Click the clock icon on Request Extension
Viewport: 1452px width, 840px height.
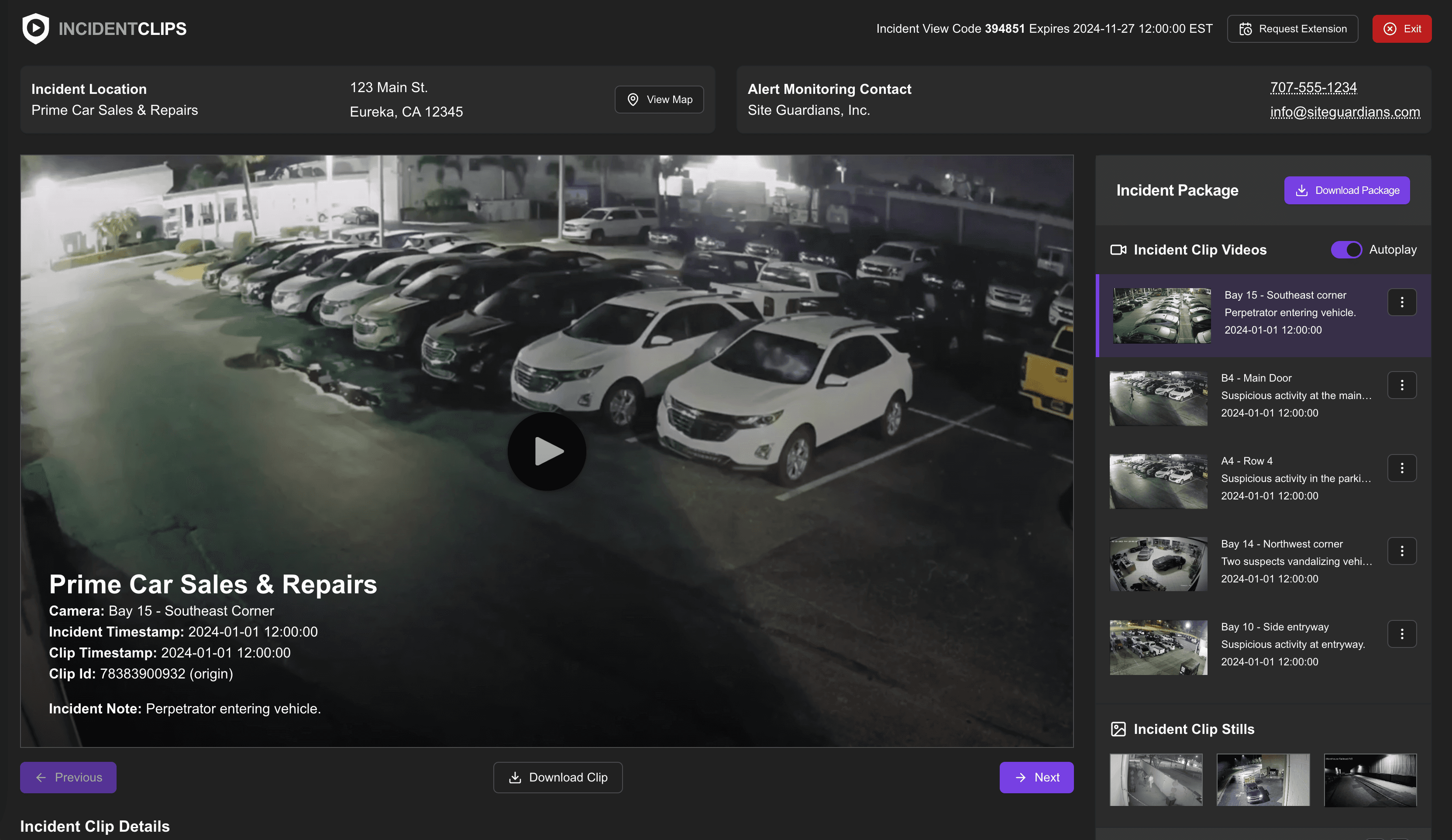pos(1245,28)
